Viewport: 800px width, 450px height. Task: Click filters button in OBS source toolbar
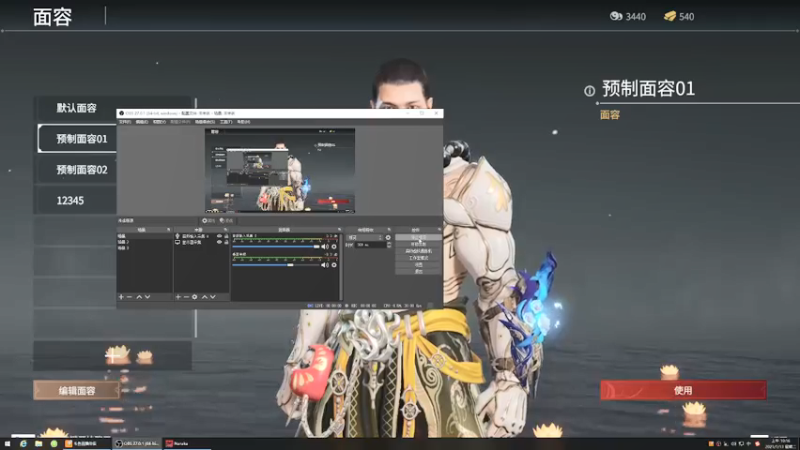click(227, 220)
